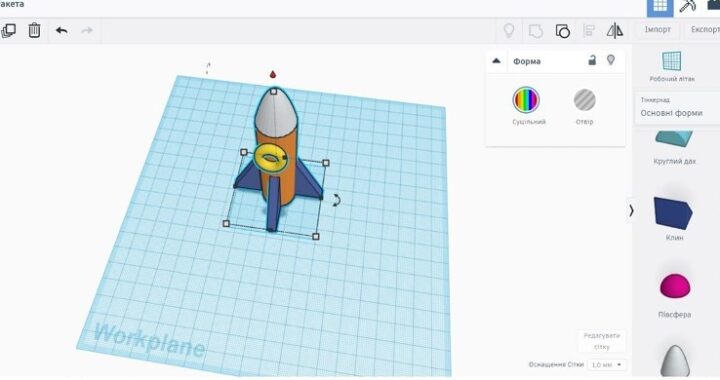
Task: Click the Експорт button
Action: pos(703,29)
